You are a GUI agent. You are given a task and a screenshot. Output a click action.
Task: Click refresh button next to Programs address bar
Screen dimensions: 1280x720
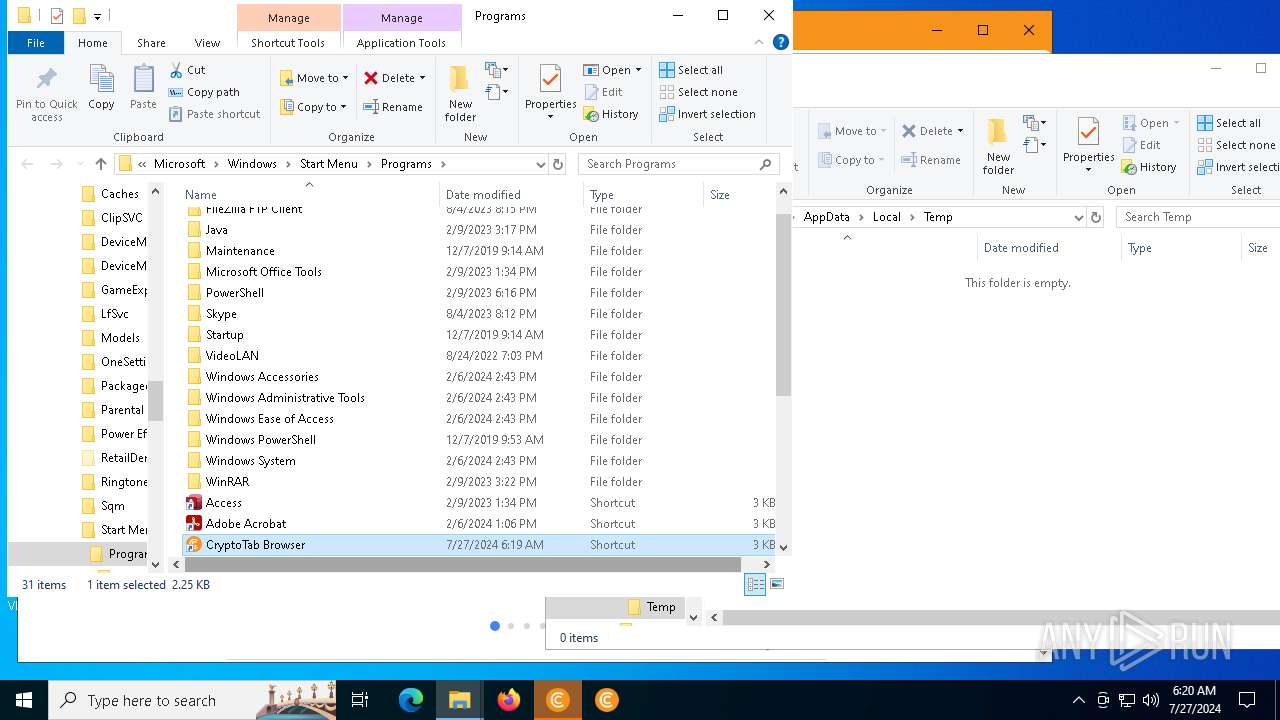click(x=558, y=164)
